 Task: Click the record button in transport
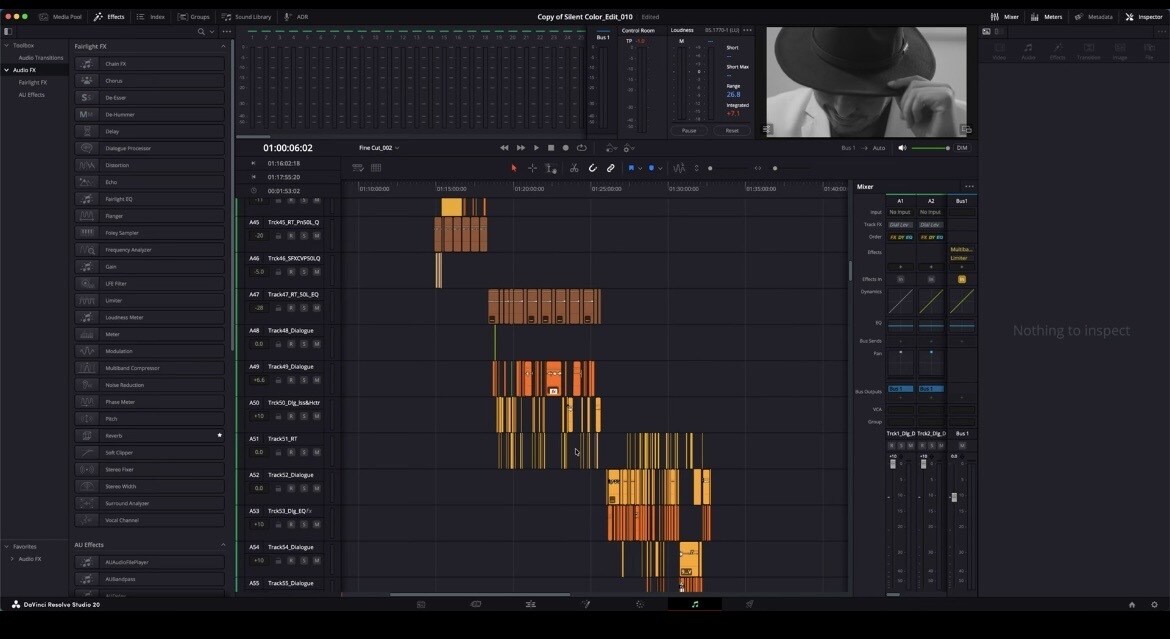(x=566, y=148)
